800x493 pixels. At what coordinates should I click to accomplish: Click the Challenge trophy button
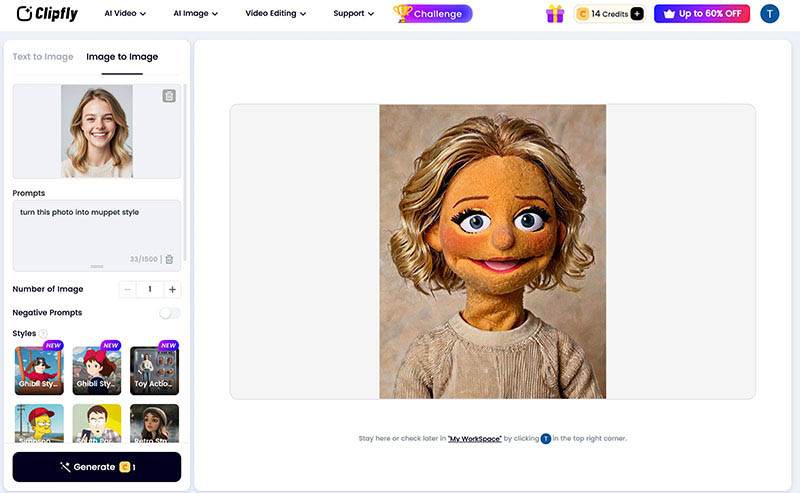pyautogui.click(x=433, y=14)
